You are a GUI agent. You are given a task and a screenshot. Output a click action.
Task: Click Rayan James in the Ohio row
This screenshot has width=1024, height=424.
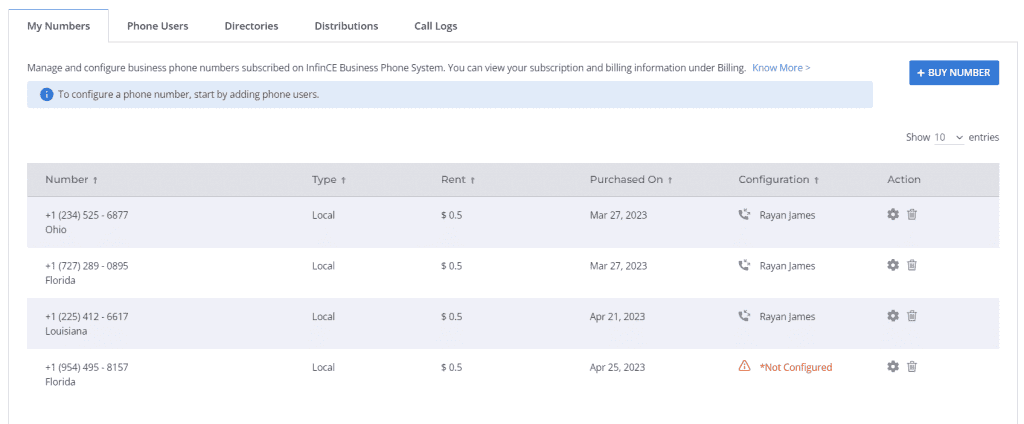(787, 215)
